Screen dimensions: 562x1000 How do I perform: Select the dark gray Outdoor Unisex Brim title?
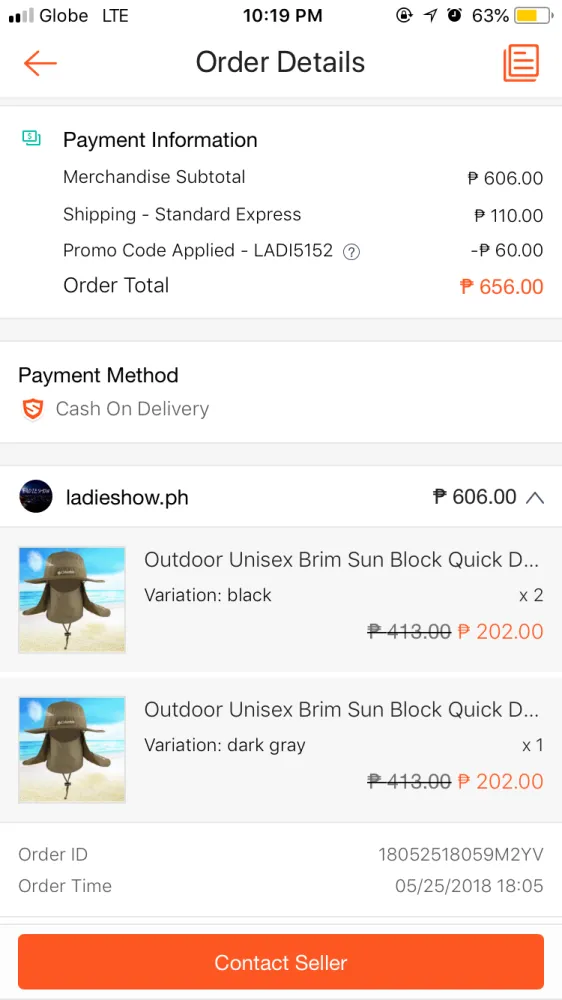pyautogui.click(x=342, y=710)
